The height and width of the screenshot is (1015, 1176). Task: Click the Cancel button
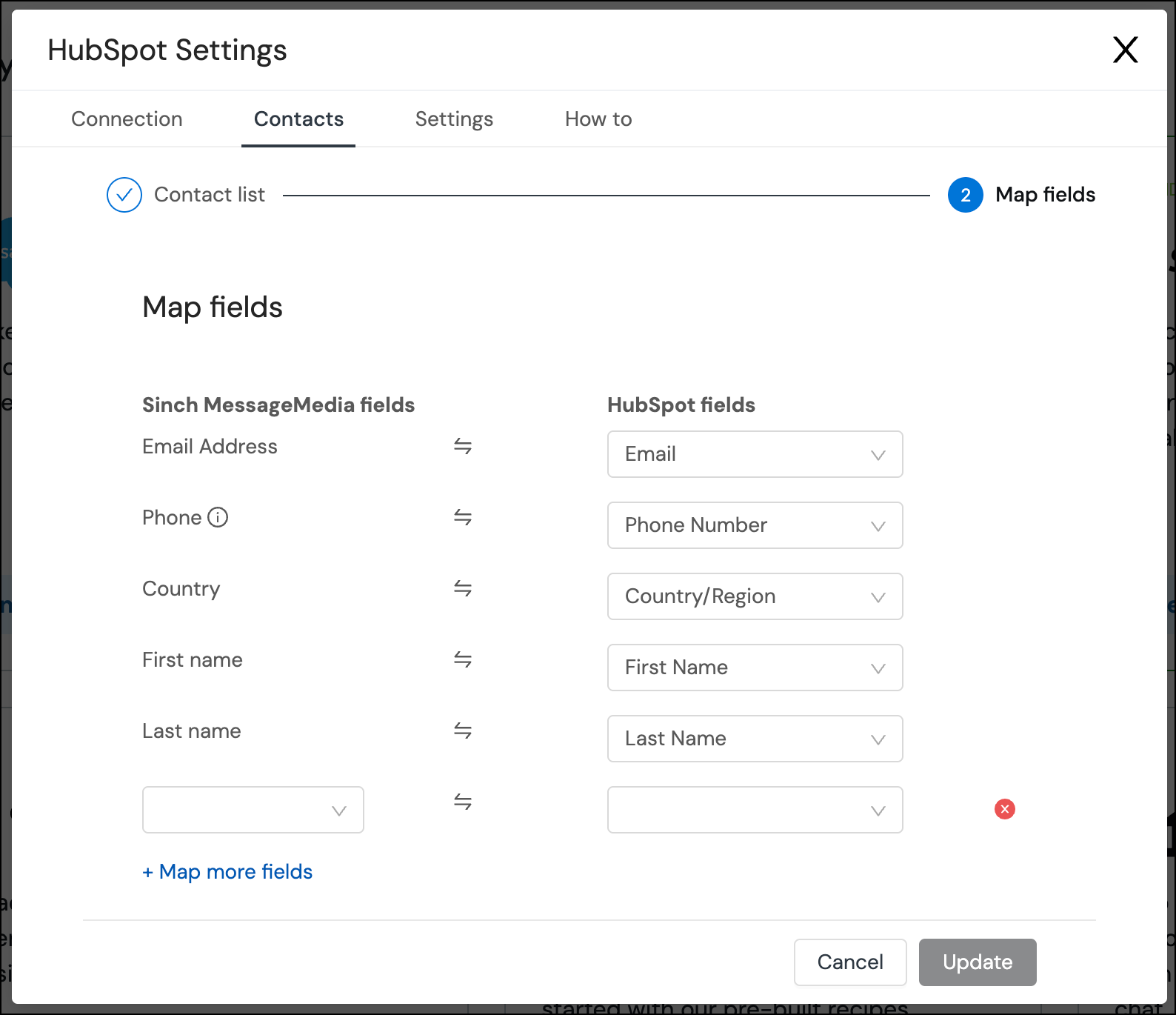pos(850,962)
